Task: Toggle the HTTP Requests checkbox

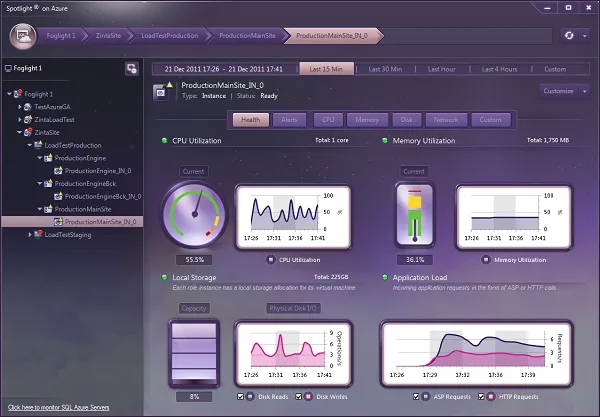Action: (x=481, y=397)
